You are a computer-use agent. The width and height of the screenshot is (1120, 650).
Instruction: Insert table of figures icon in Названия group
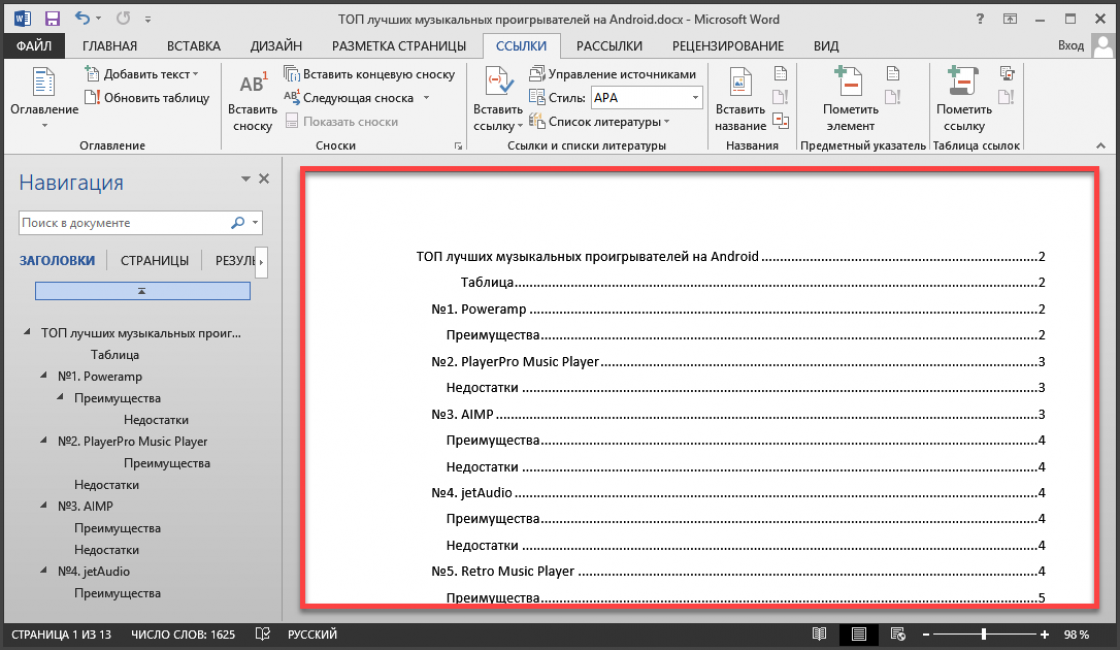coord(781,73)
